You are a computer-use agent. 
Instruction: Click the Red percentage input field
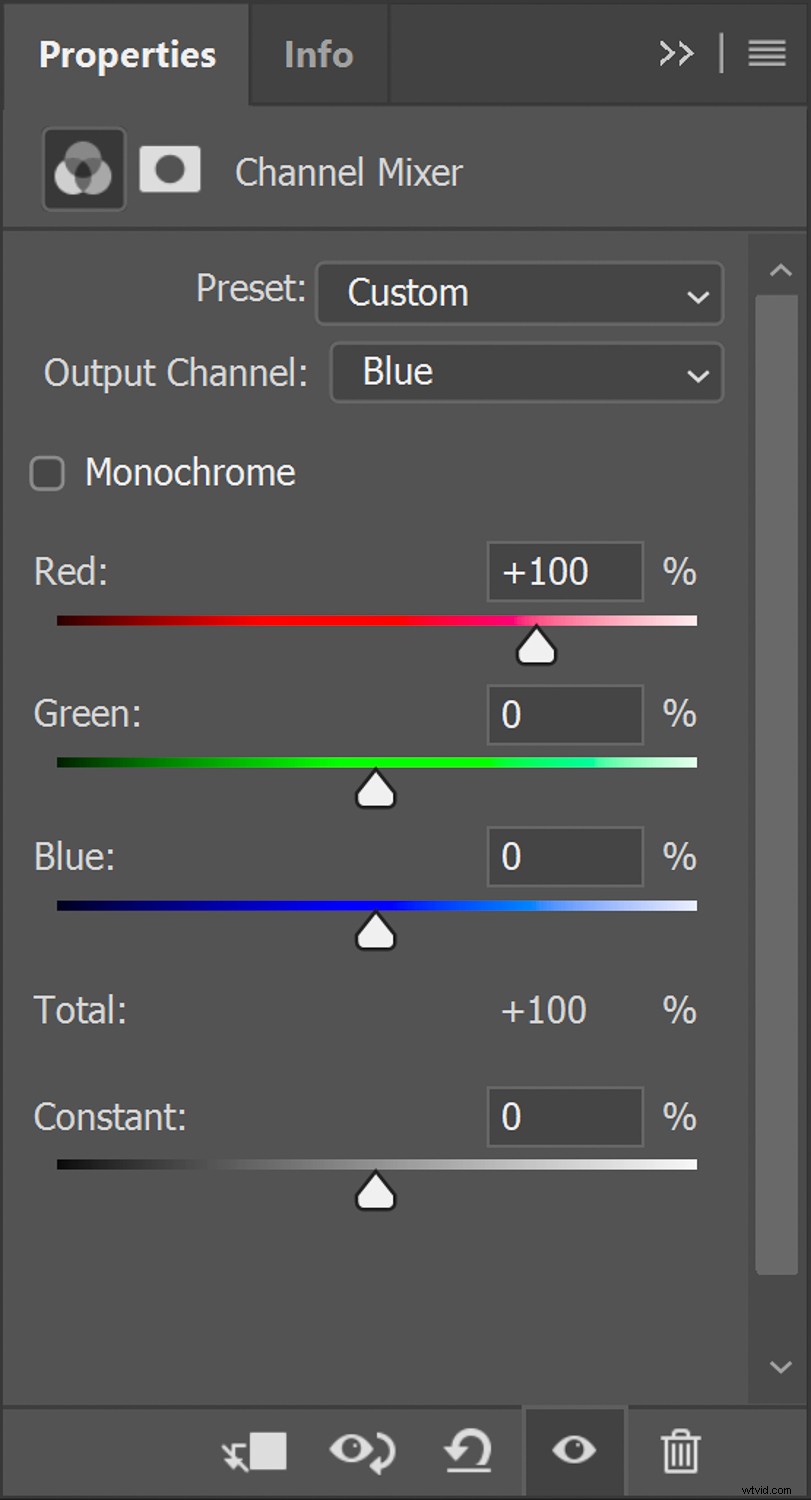564,571
